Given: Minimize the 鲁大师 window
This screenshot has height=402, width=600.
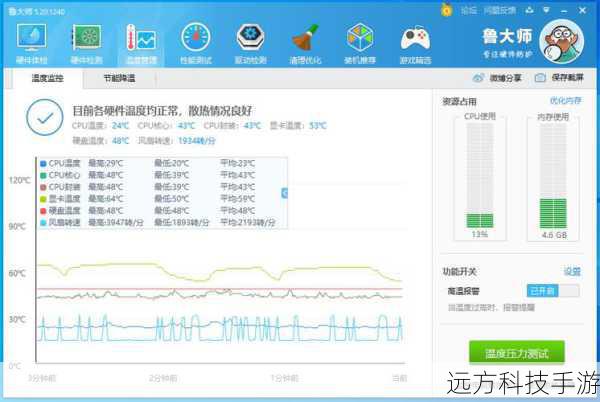Looking at the screenshot, I should click(564, 11).
